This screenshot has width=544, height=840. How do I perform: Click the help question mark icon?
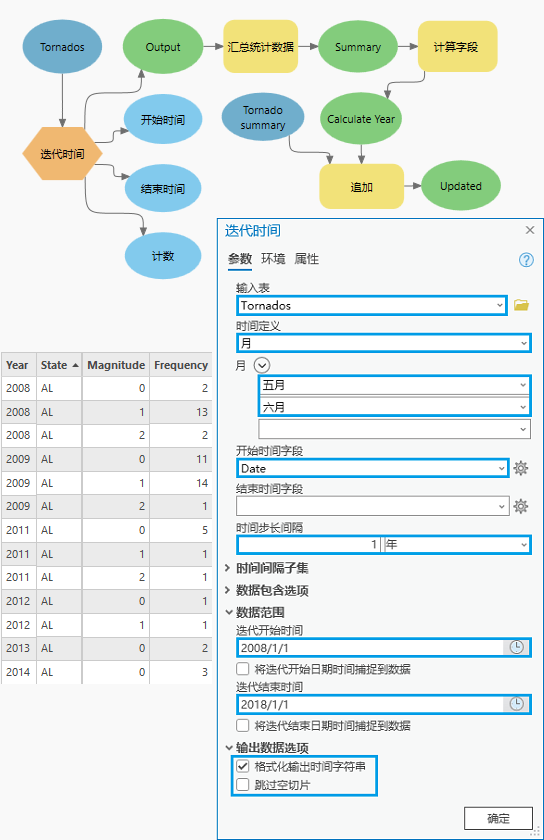click(526, 260)
